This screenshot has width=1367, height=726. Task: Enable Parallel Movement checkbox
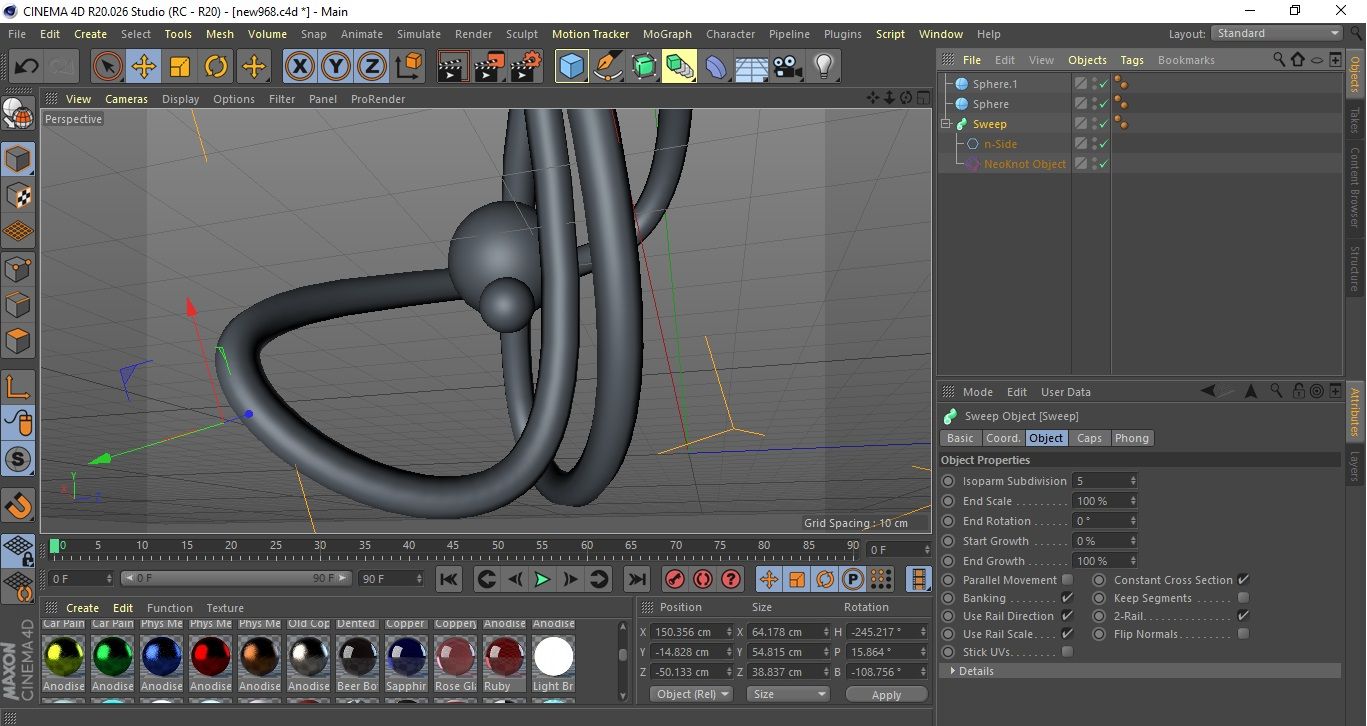tap(1067, 580)
